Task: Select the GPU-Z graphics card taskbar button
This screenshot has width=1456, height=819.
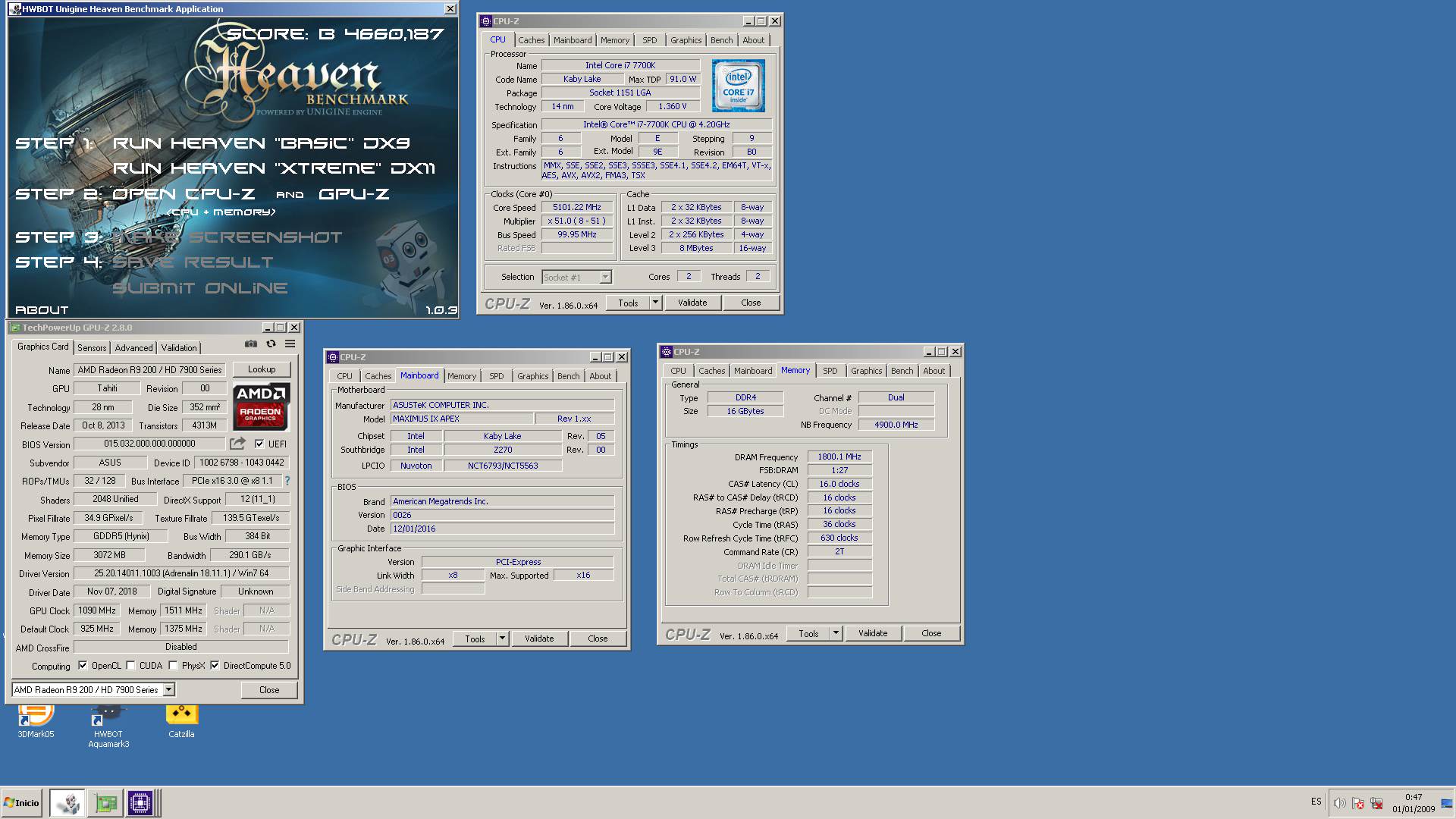Action: click(x=105, y=803)
